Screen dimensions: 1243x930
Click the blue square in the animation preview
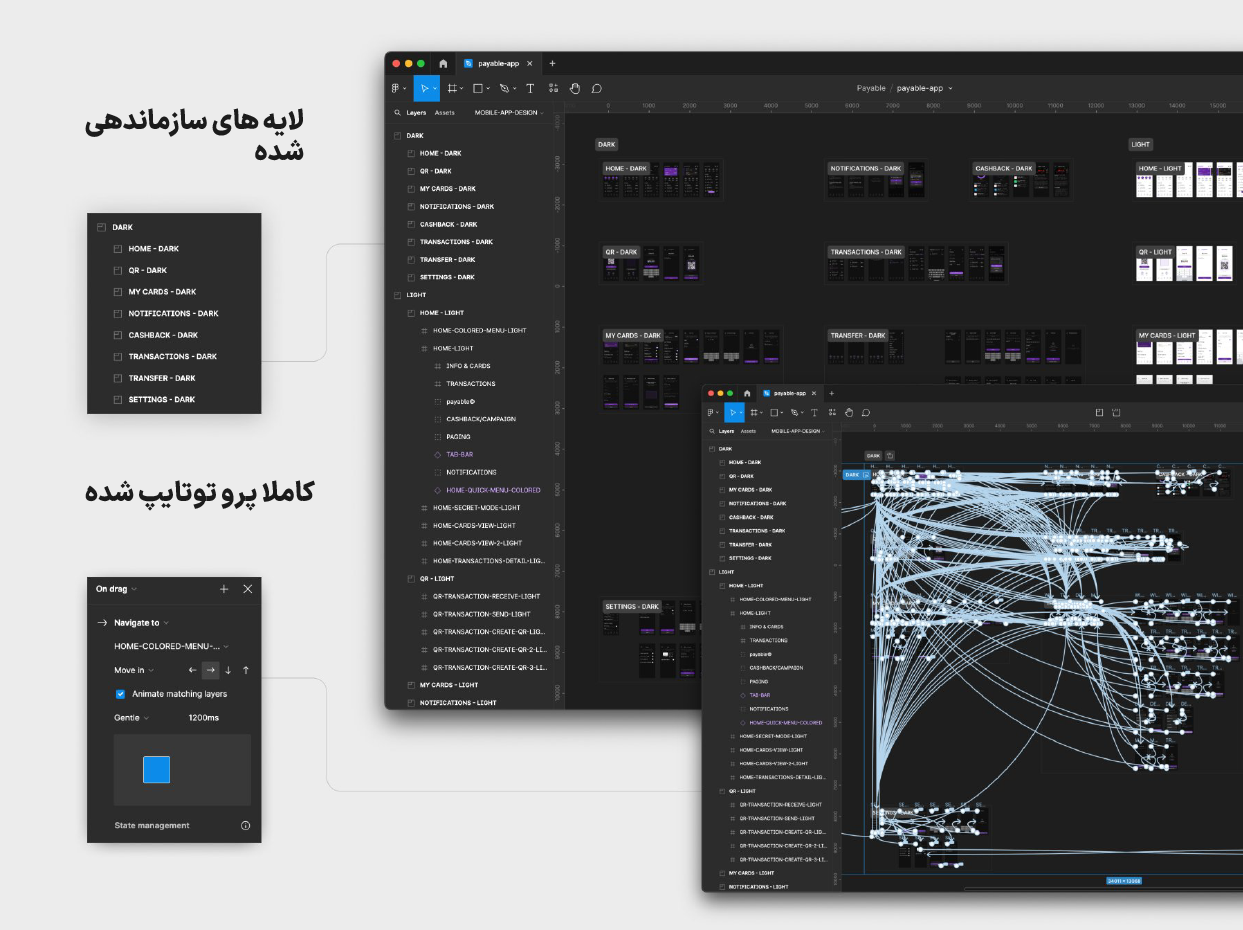[x=156, y=770]
